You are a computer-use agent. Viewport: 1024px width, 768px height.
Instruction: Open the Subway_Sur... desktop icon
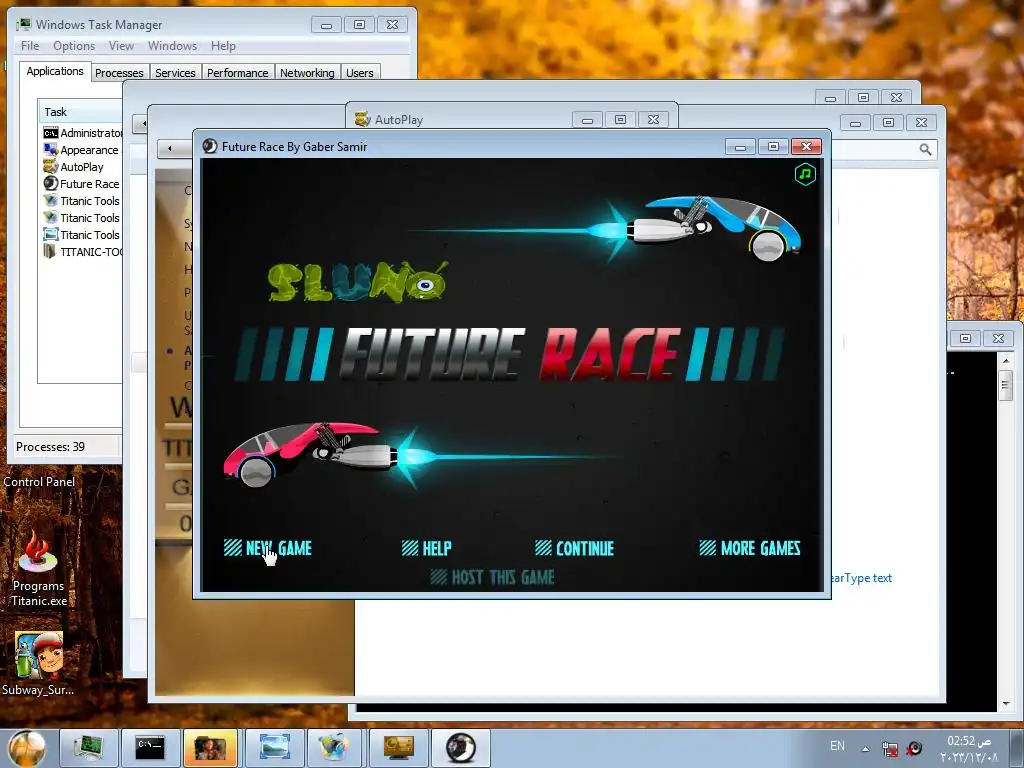[38, 663]
